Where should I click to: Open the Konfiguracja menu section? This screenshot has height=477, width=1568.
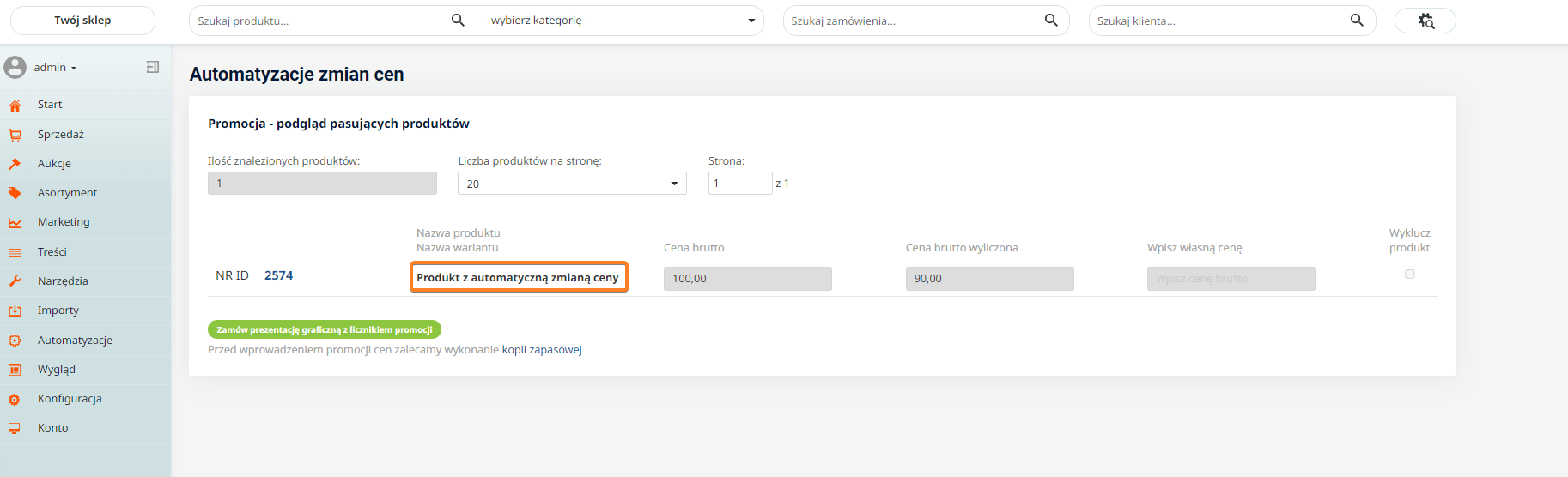coord(70,399)
